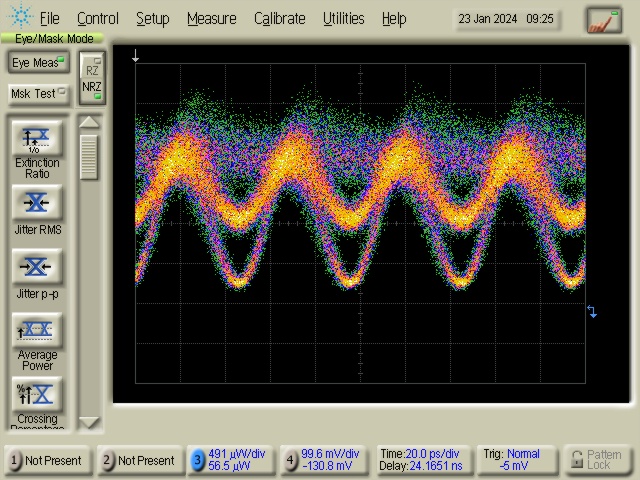Open the Measure menu
Viewport: 640px width, 480px height.
[211, 18]
